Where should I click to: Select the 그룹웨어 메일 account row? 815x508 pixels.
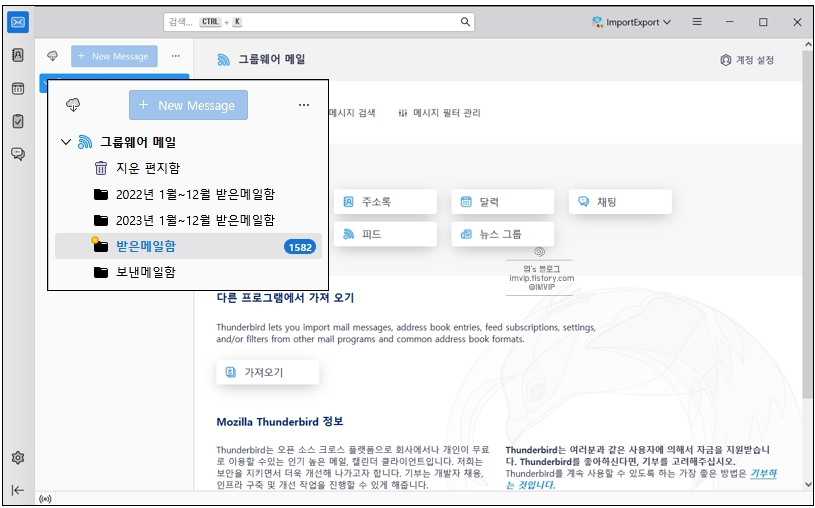(189, 142)
